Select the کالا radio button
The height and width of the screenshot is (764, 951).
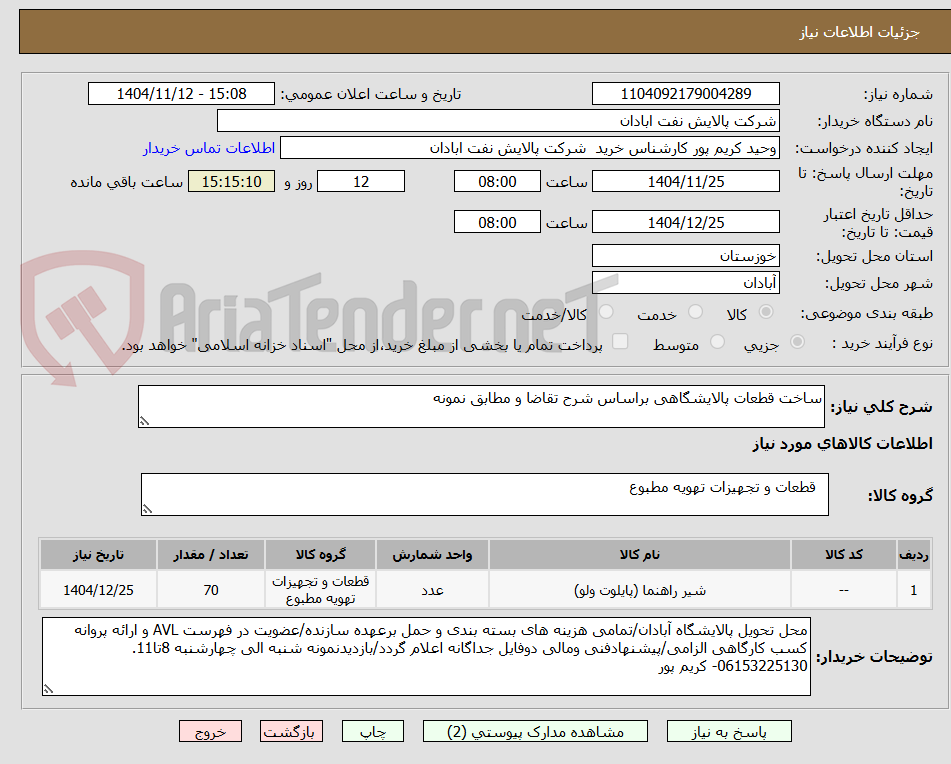(x=766, y=312)
